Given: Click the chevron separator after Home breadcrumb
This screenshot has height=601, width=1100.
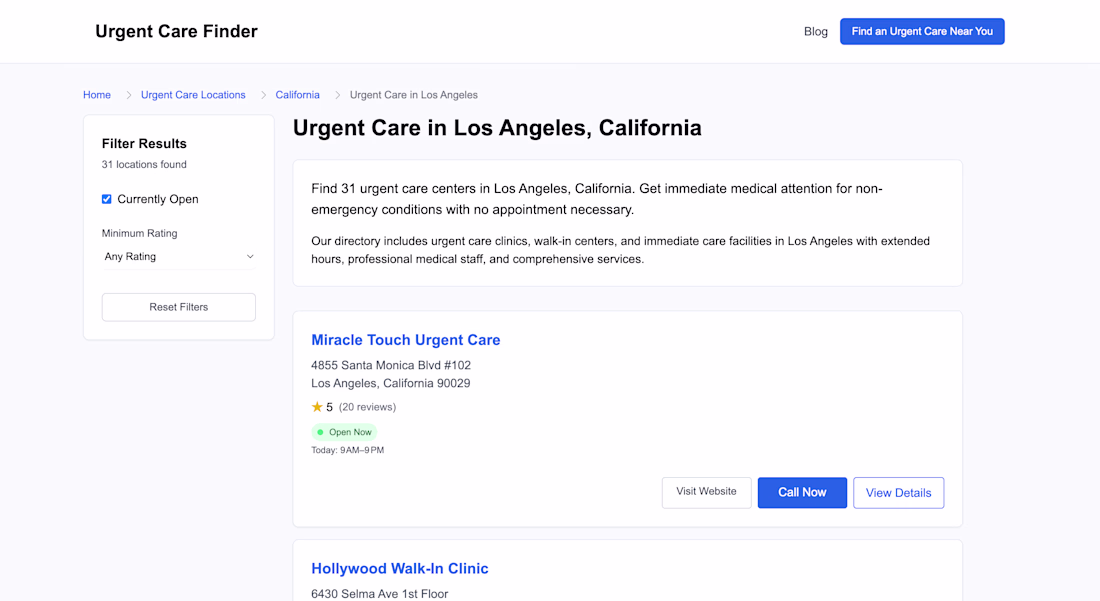Looking at the screenshot, I should coord(128,95).
